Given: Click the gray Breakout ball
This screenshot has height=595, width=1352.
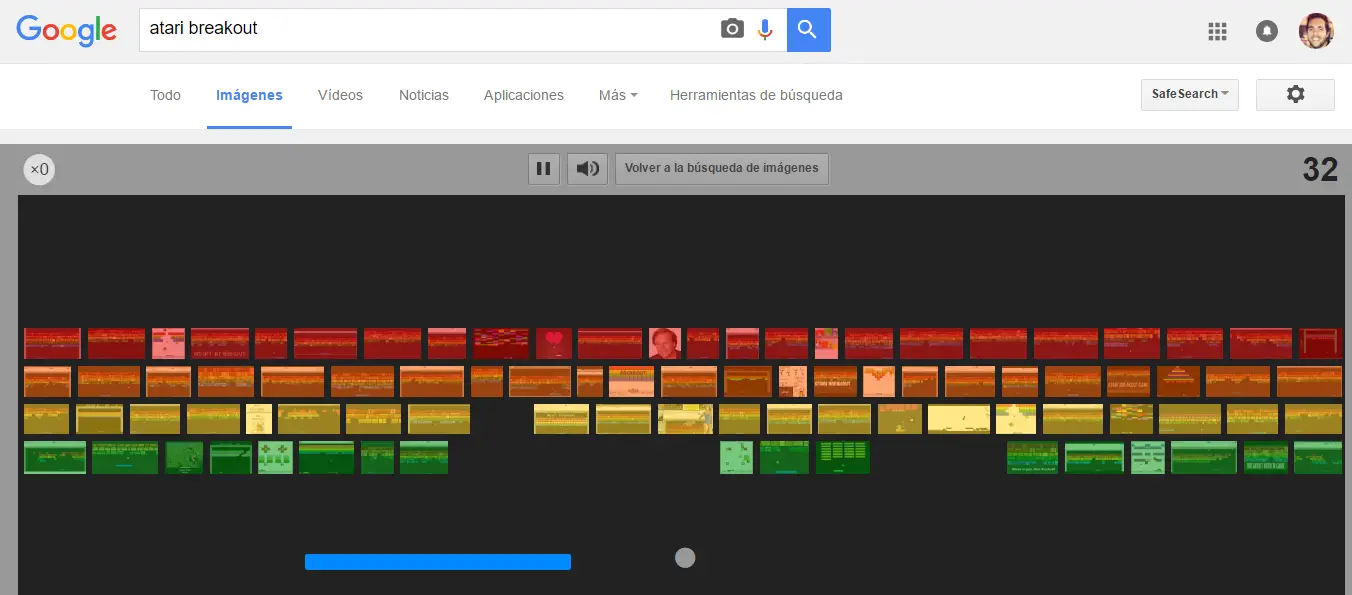Looking at the screenshot, I should click(x=685, y=558).
